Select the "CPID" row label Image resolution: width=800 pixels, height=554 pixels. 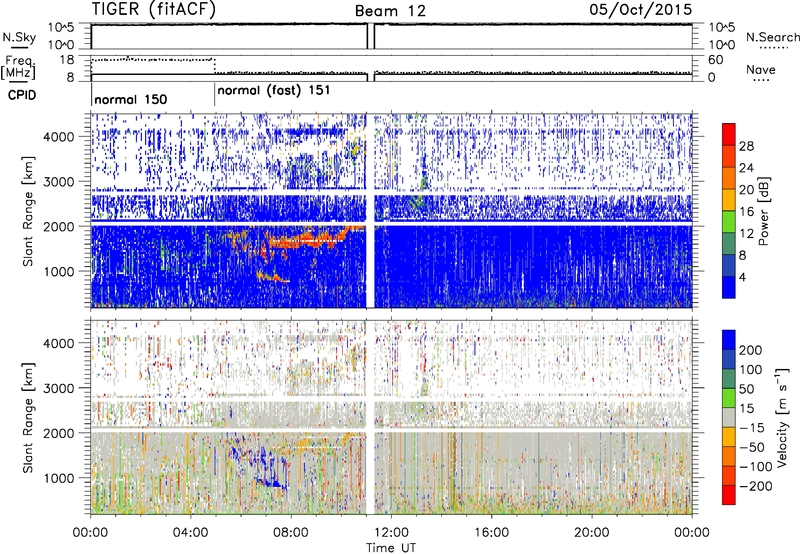[22, 95]
